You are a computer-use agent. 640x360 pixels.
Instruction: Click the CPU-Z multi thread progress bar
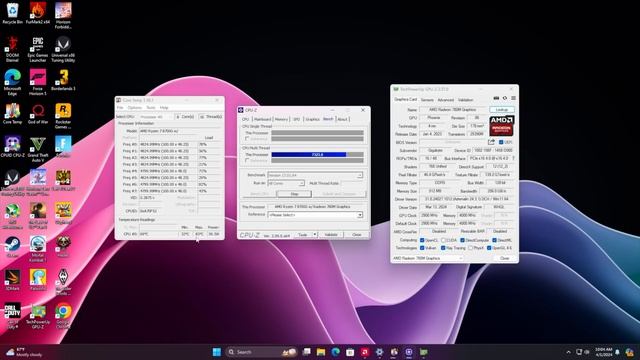317,155
